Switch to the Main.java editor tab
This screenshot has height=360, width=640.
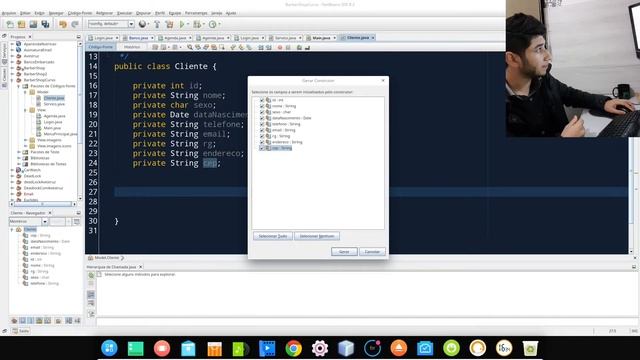321,38
